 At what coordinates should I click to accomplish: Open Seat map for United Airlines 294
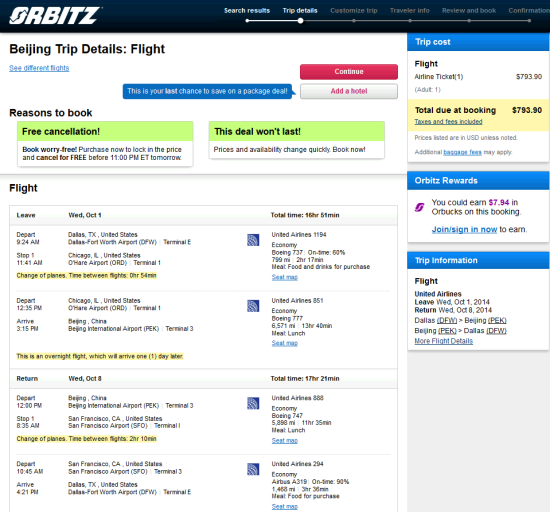point(284,507)
